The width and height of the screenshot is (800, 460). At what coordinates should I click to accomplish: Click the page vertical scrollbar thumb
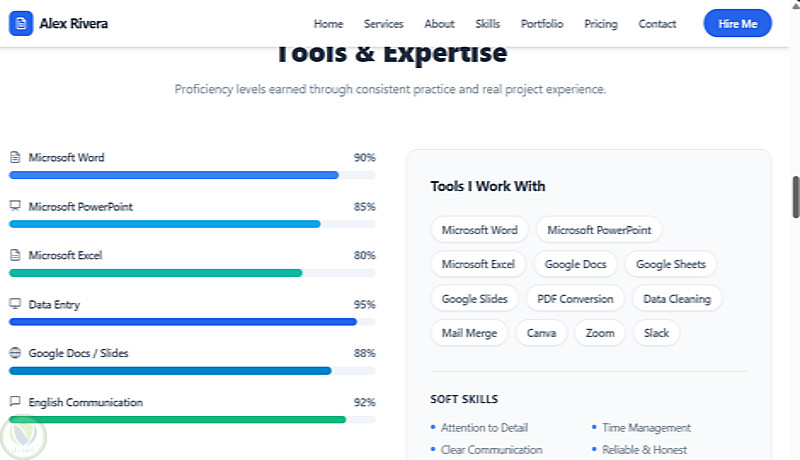(x=795, y=196)
